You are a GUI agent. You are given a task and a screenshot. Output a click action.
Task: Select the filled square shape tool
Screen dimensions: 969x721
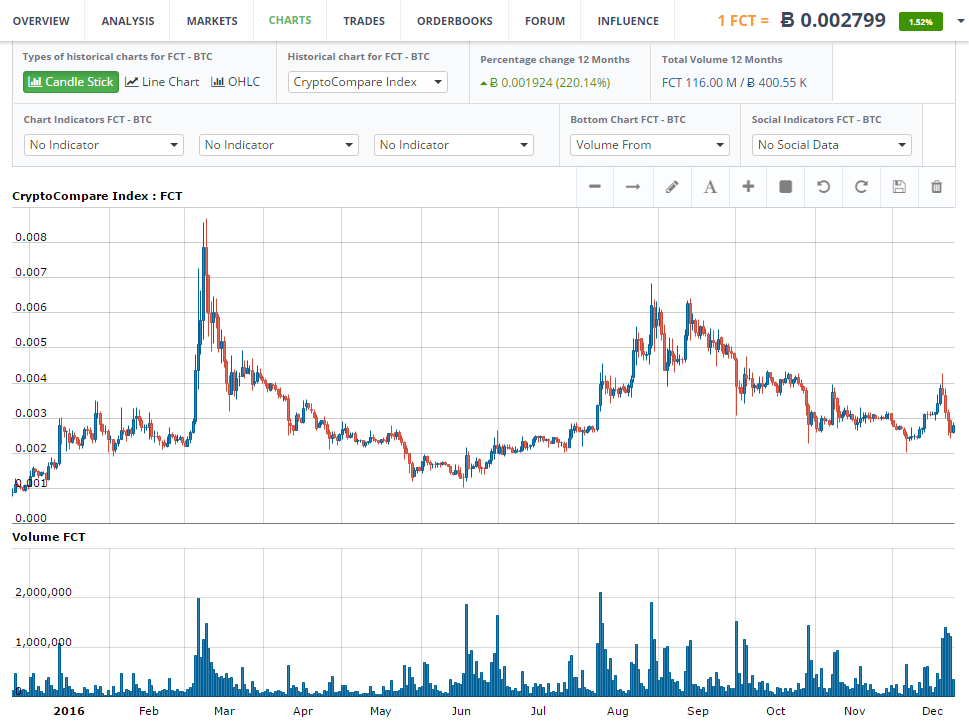pyautogui.click(x=786, y=187)
